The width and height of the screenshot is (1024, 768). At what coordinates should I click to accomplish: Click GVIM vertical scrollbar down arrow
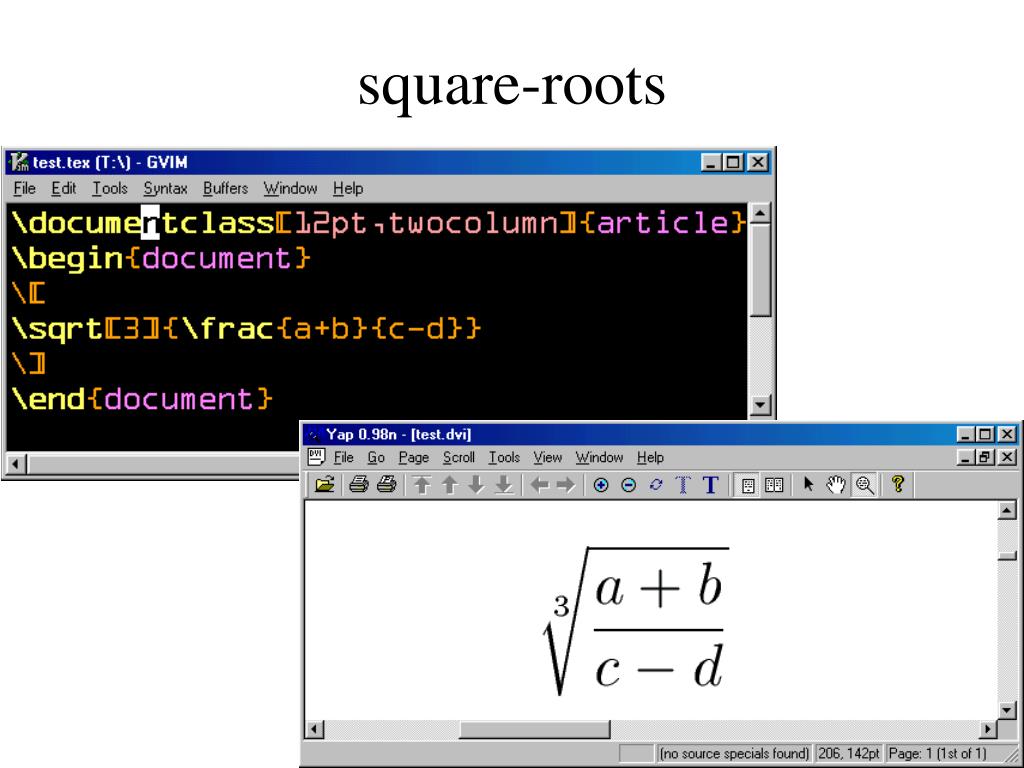[x=760, y=405]
